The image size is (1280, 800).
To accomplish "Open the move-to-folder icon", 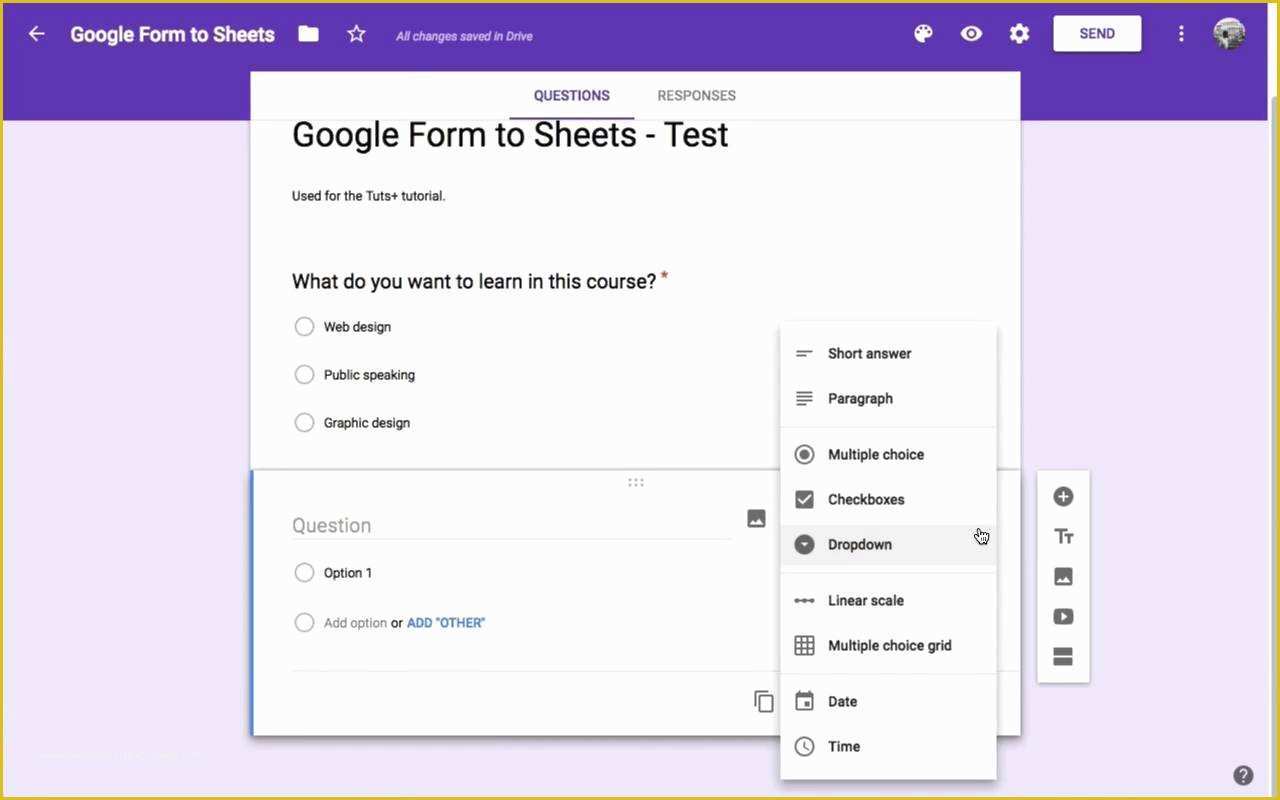I will pos(308,34).
